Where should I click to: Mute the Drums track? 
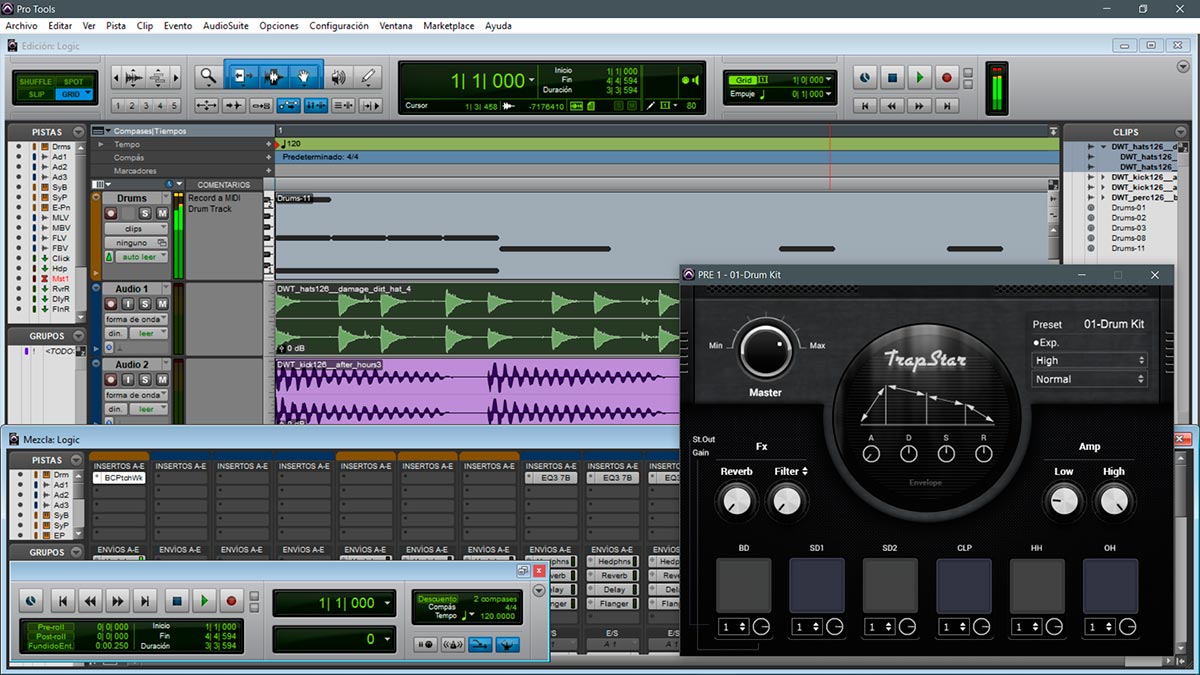pos(161,213)
